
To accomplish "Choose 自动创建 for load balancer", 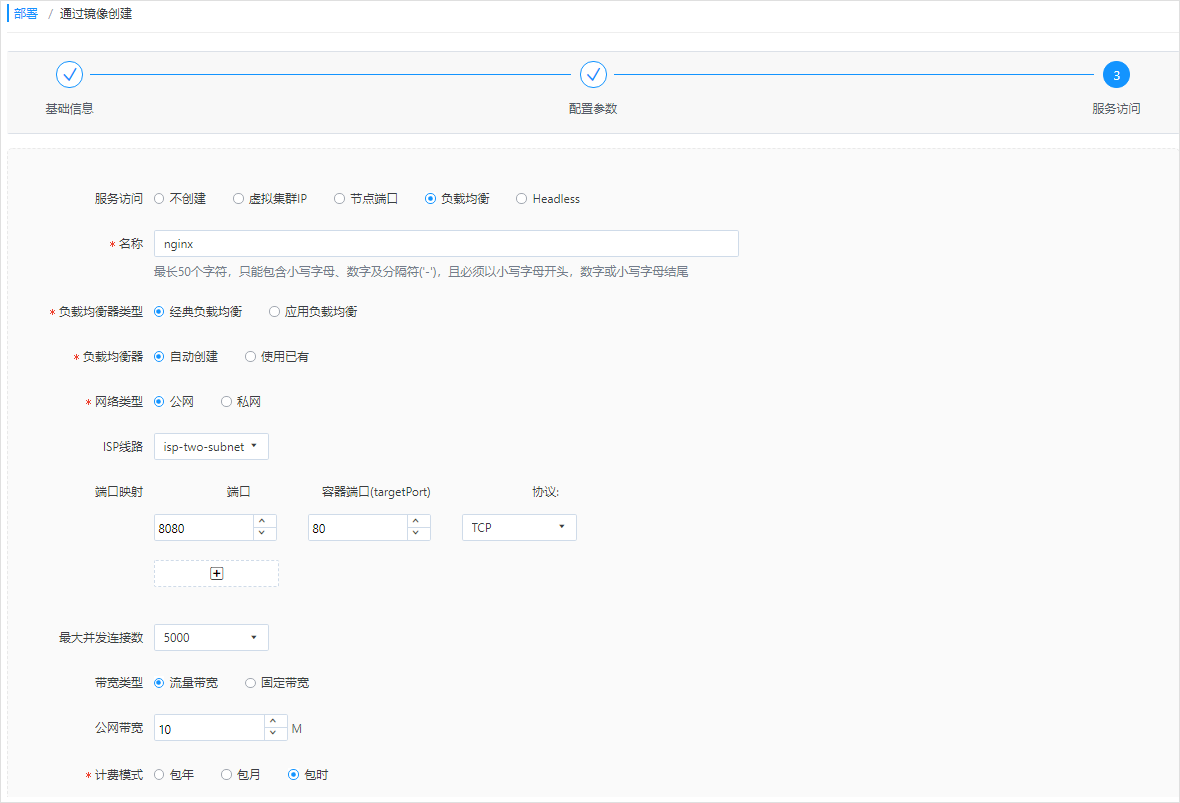I will (159, 357).
